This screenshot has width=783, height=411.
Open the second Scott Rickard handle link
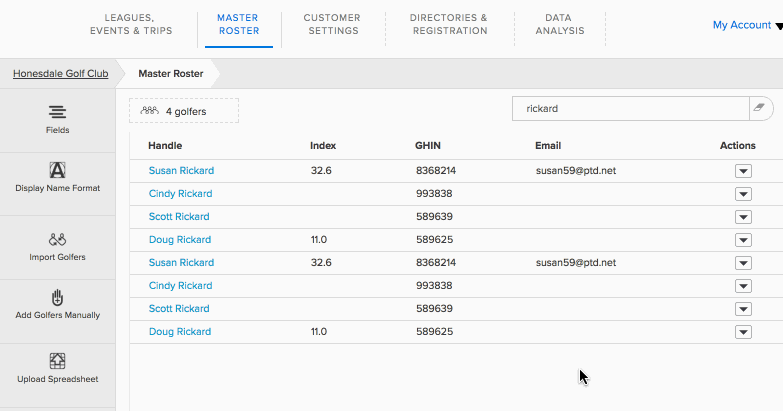(179, 308)
